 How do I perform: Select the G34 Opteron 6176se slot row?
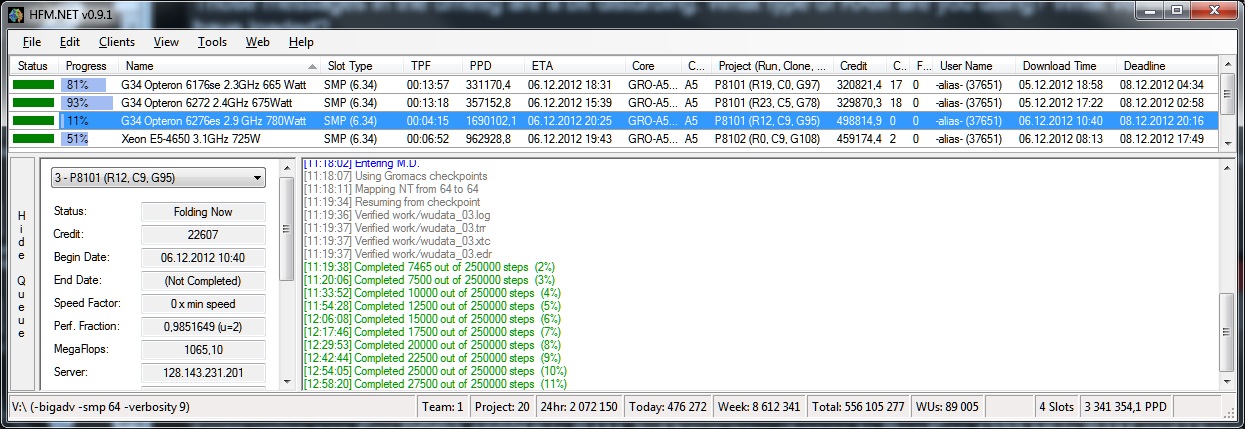click(613, 85)
